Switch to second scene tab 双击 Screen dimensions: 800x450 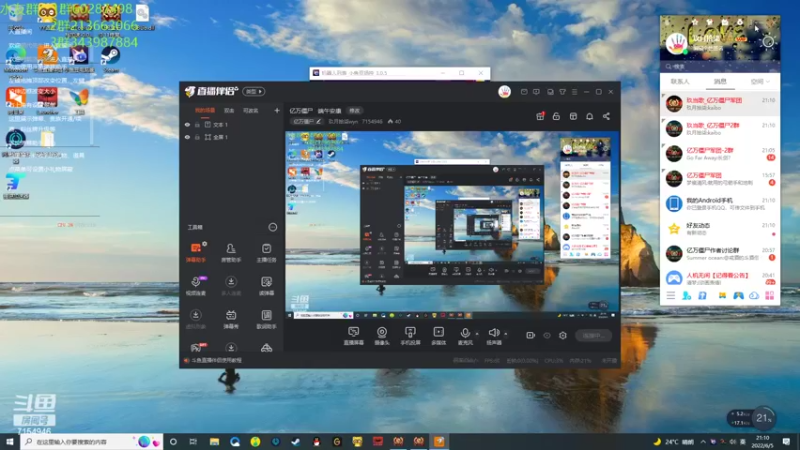229,110
